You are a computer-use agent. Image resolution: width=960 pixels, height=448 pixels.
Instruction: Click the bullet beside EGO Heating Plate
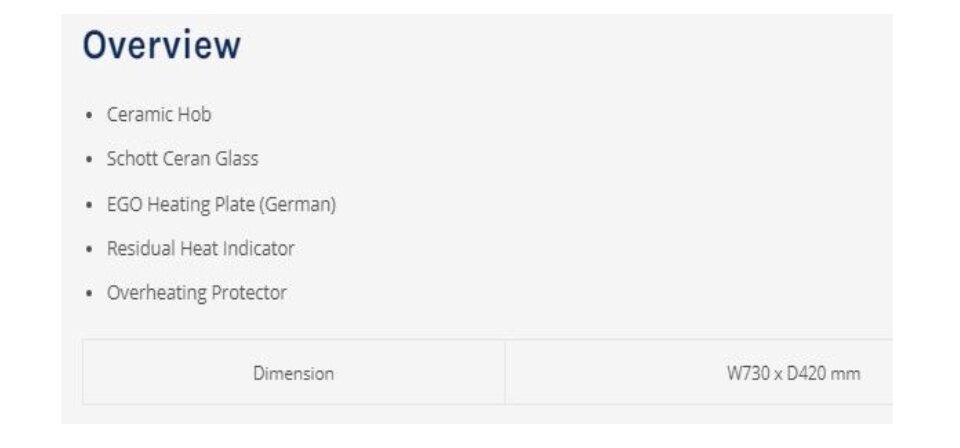click(x=90, y=204)
